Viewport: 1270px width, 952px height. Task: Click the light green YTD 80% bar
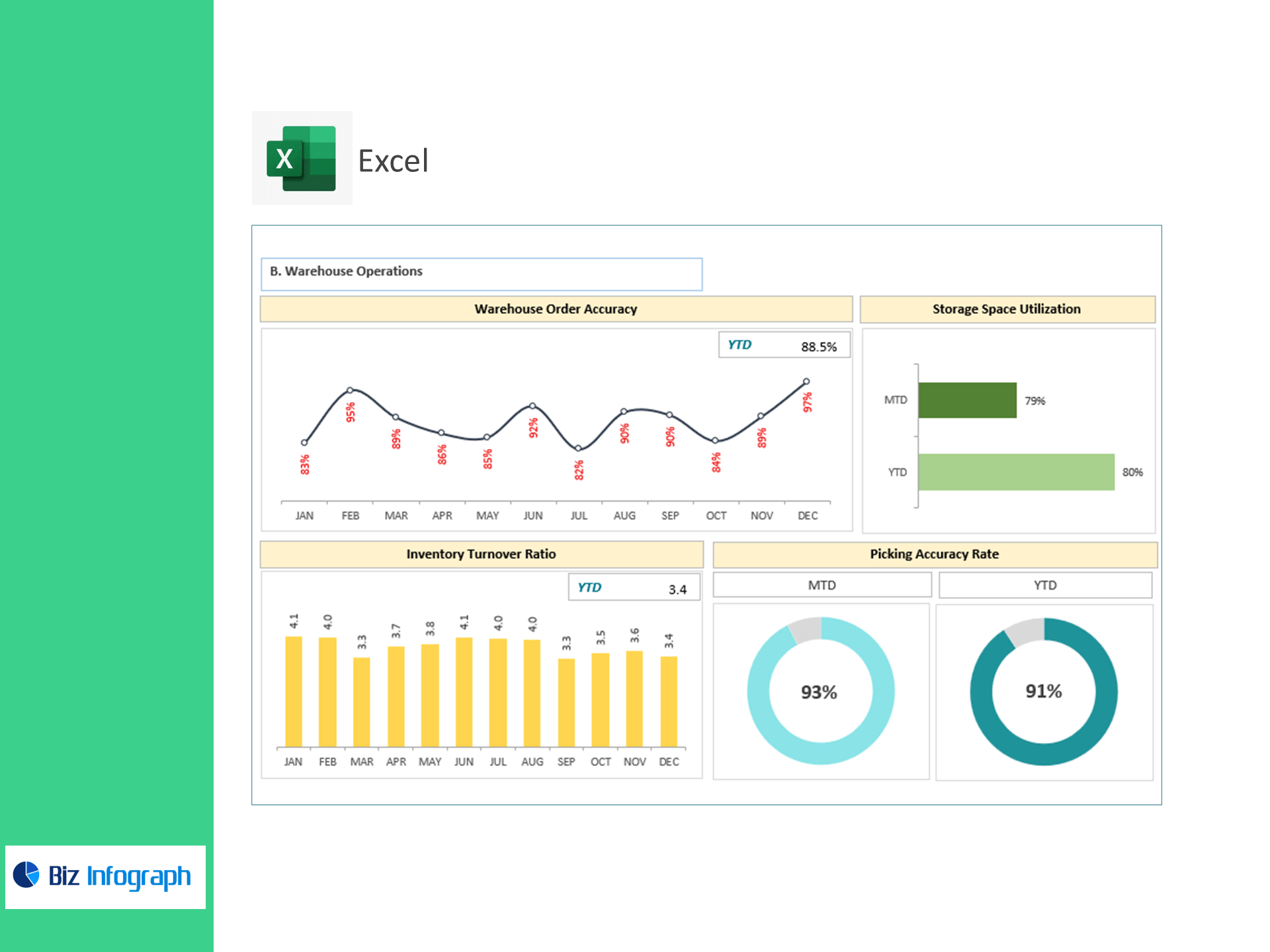1015,472
